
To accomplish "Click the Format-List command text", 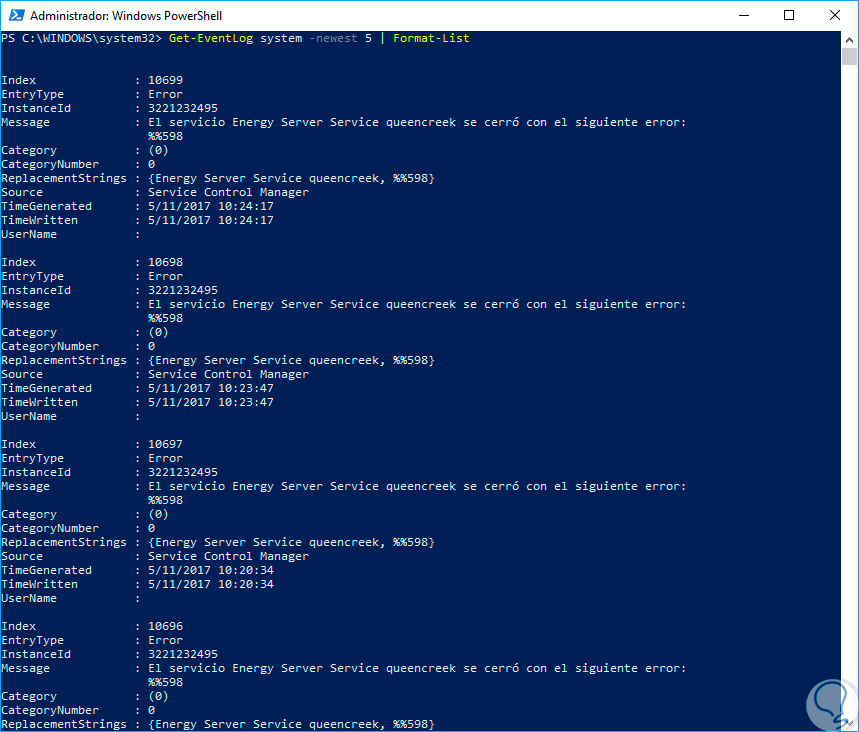I will (431, 38).
